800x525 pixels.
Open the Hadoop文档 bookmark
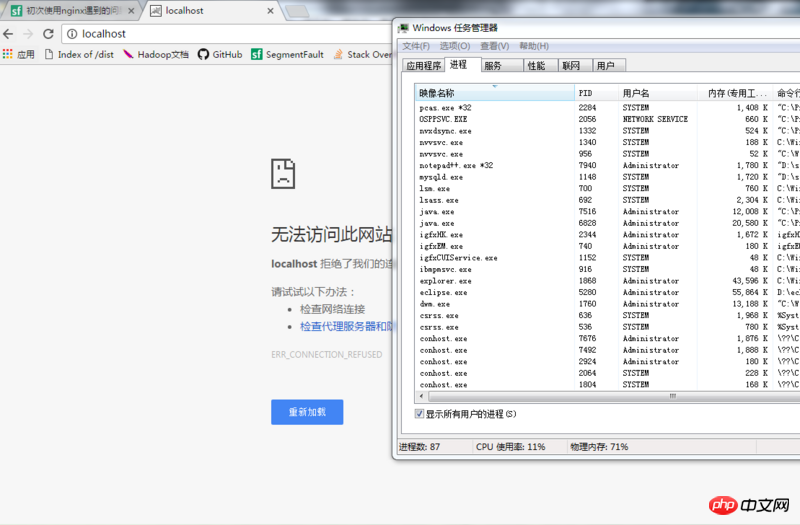(x=156, y=54)
